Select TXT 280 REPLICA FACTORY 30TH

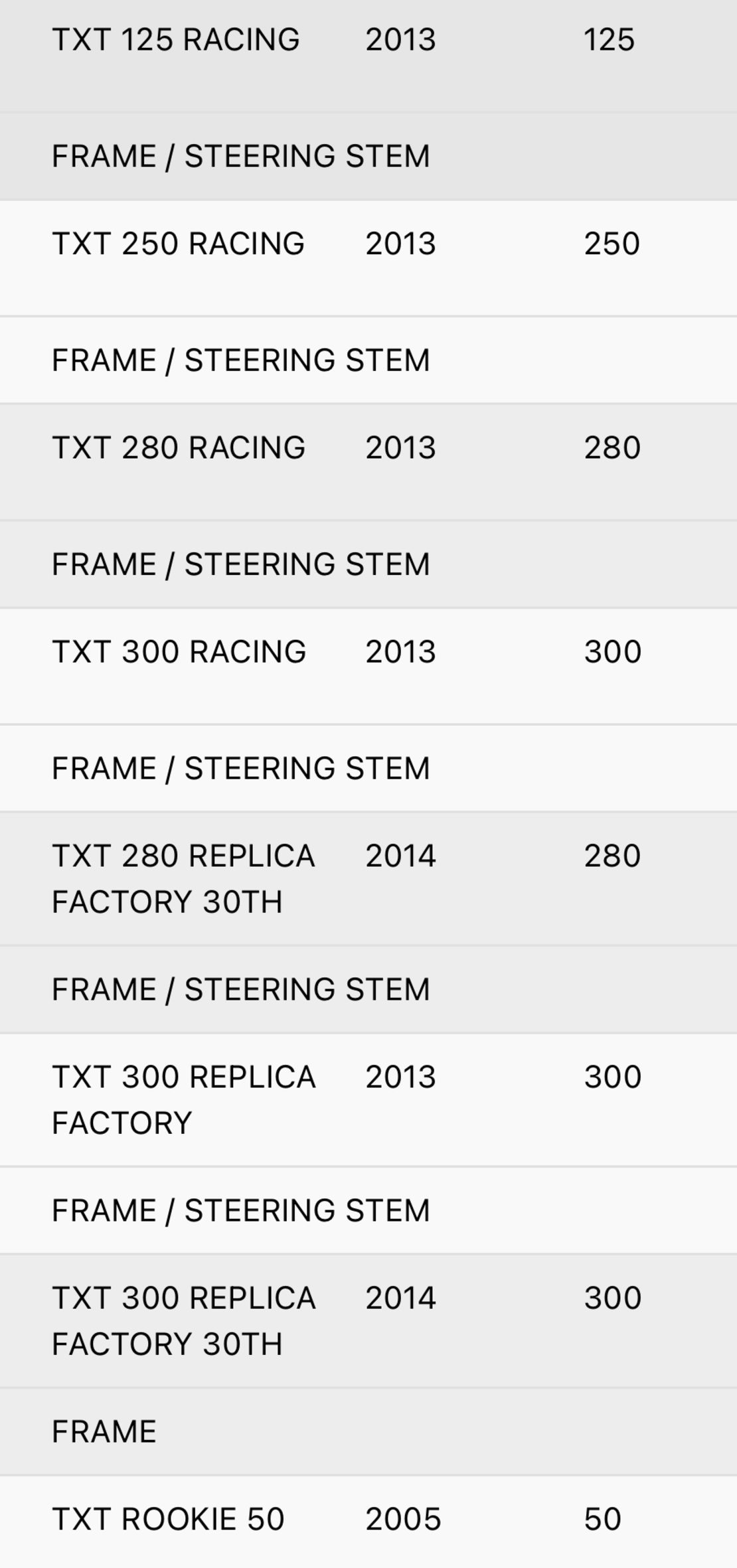coord(368,878)
